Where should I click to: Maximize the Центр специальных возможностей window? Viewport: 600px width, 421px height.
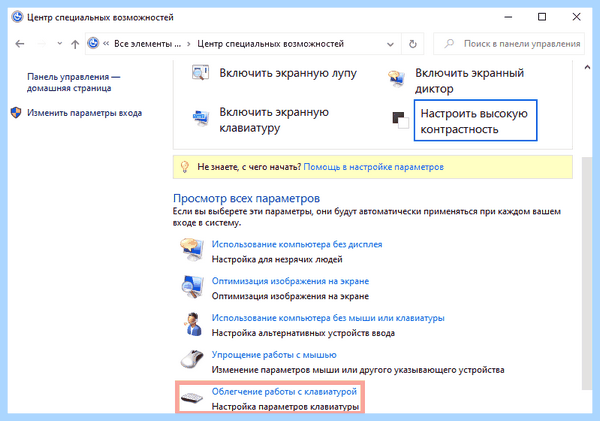click(542, 17)
